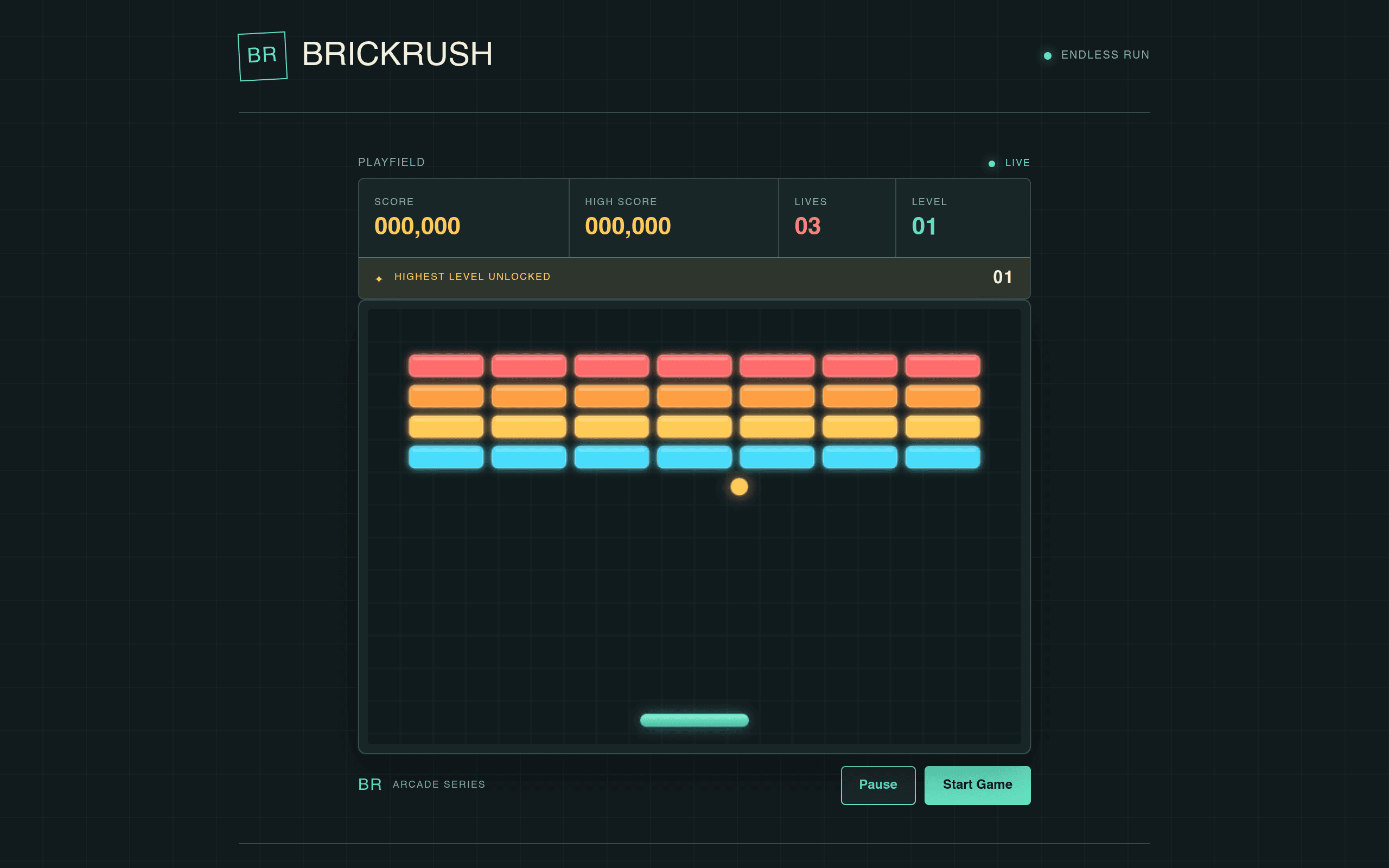Click the score value under SCORE
Viewport: 1389px width, 868px height.
point(417,226)
